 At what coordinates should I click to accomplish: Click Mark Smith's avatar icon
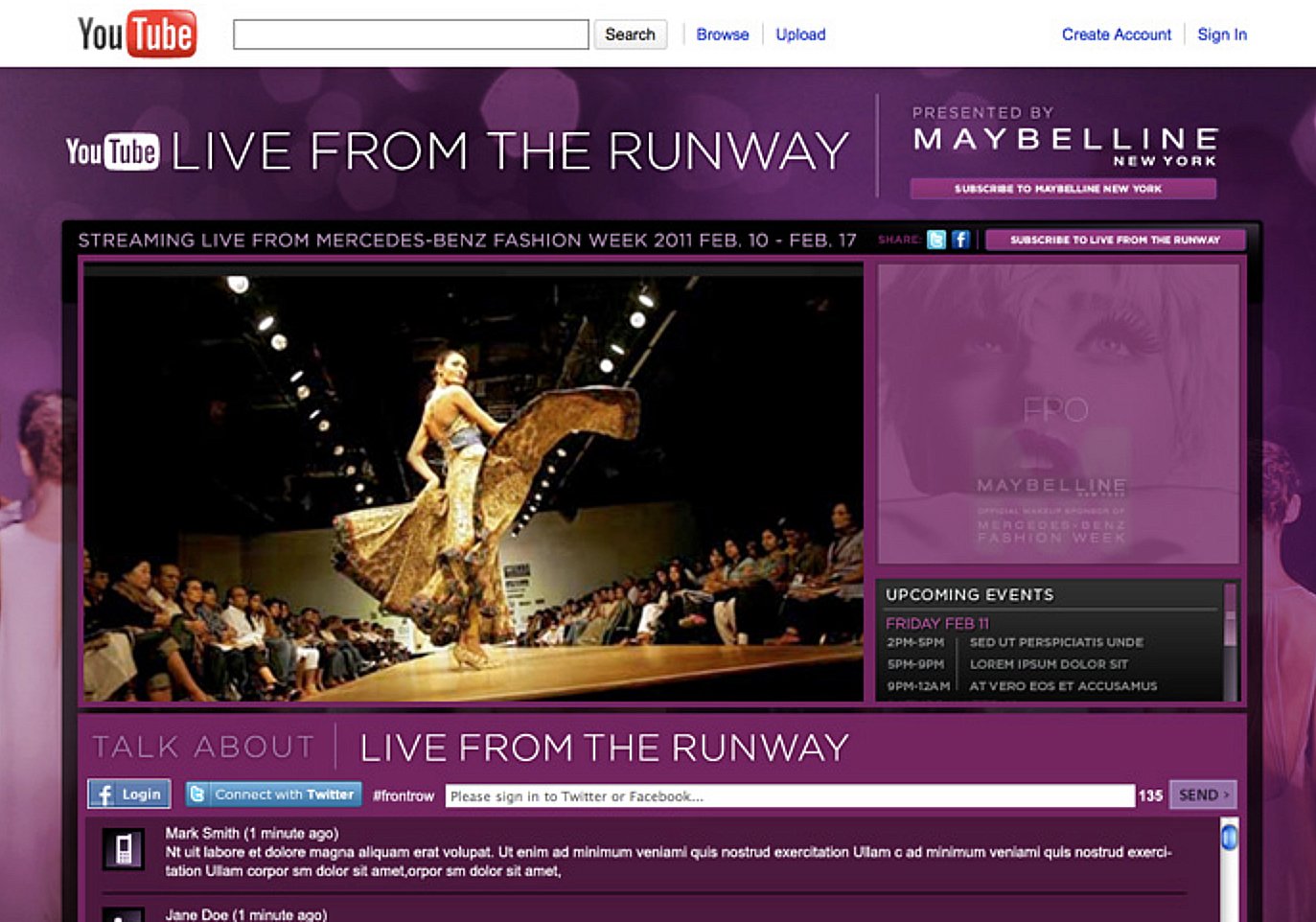click(124, 849)
